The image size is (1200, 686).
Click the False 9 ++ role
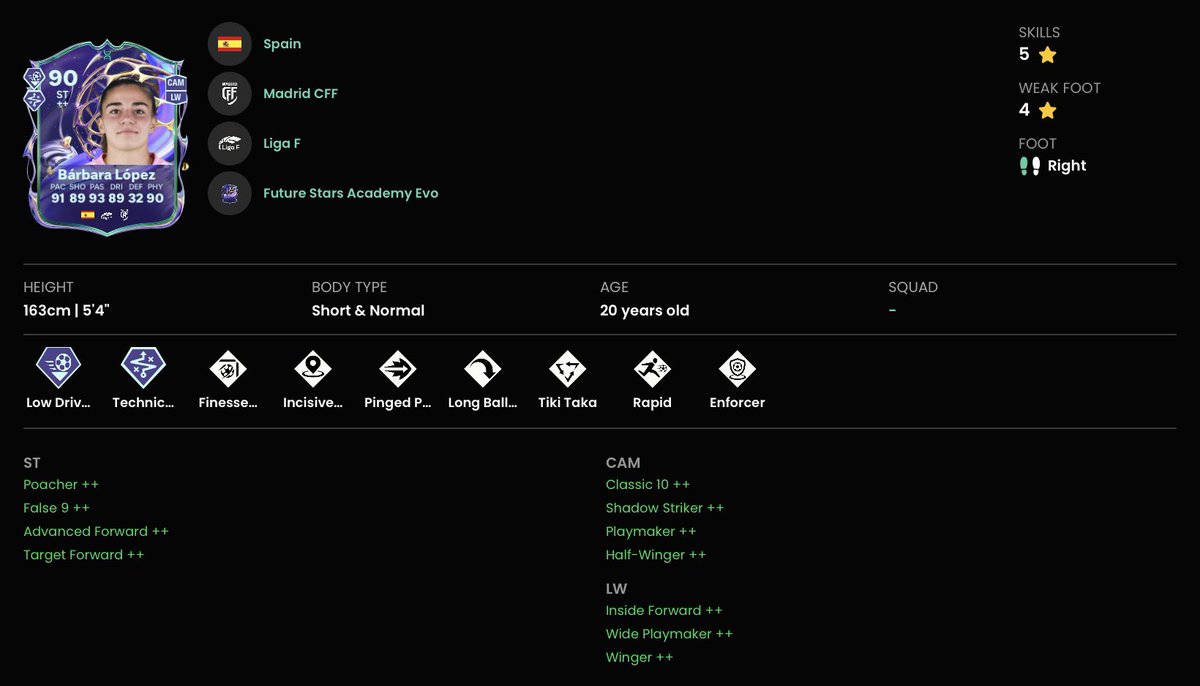(x=57, y=508)
